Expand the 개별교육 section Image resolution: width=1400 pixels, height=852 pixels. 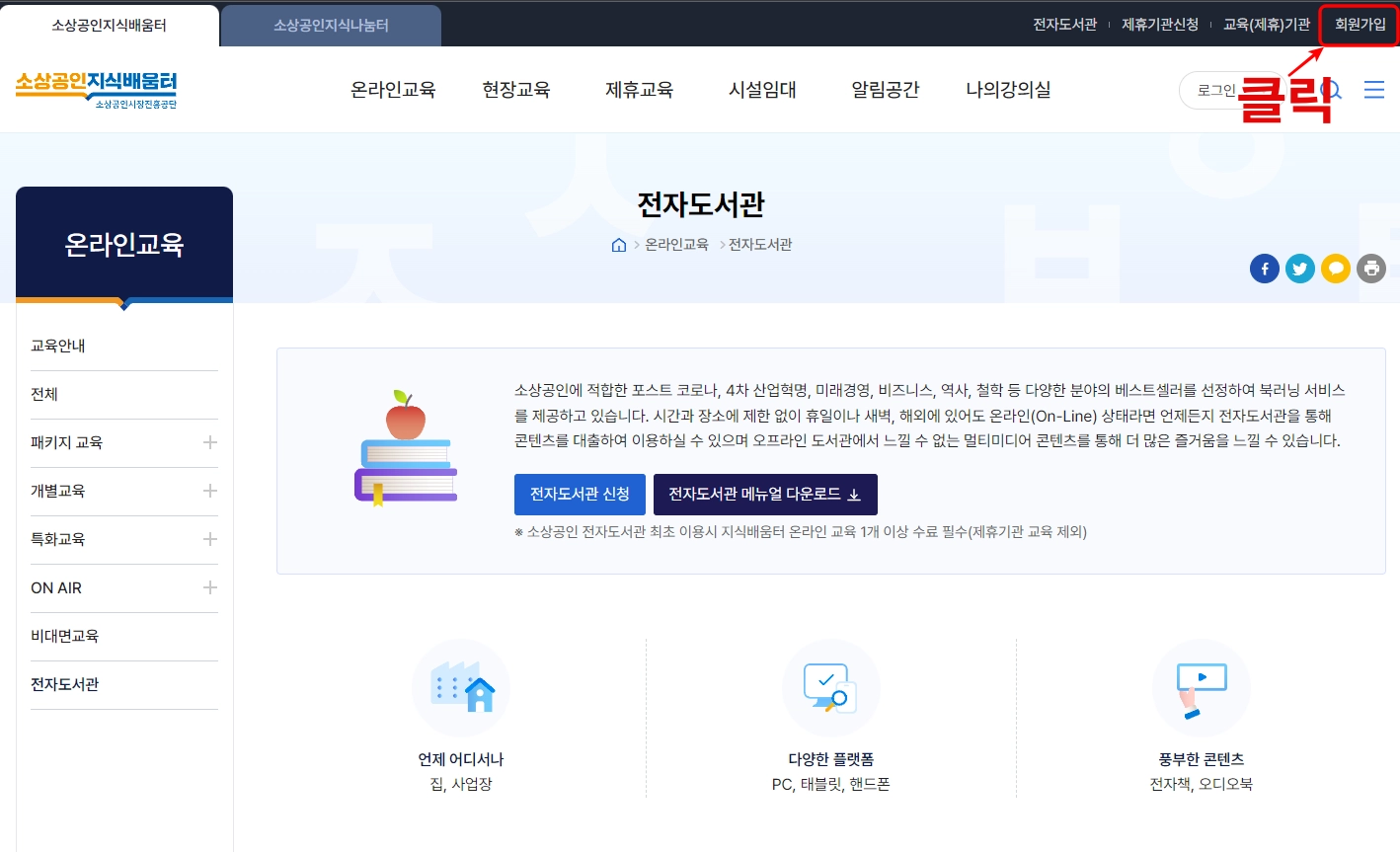pyautogui.click(x=209, y=491)
